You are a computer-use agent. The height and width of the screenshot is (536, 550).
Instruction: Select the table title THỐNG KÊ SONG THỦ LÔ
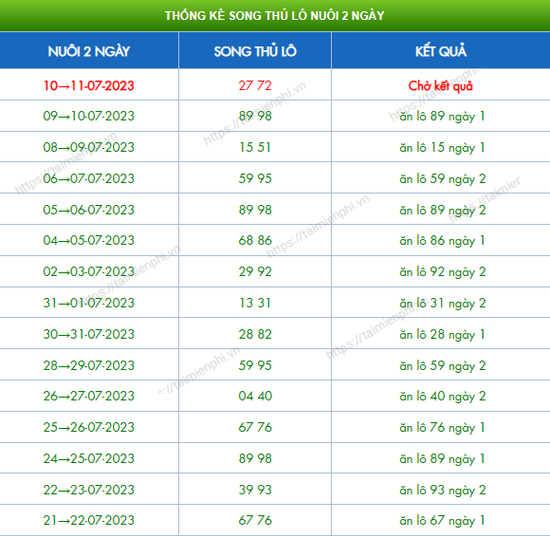(x=275, y=15)
